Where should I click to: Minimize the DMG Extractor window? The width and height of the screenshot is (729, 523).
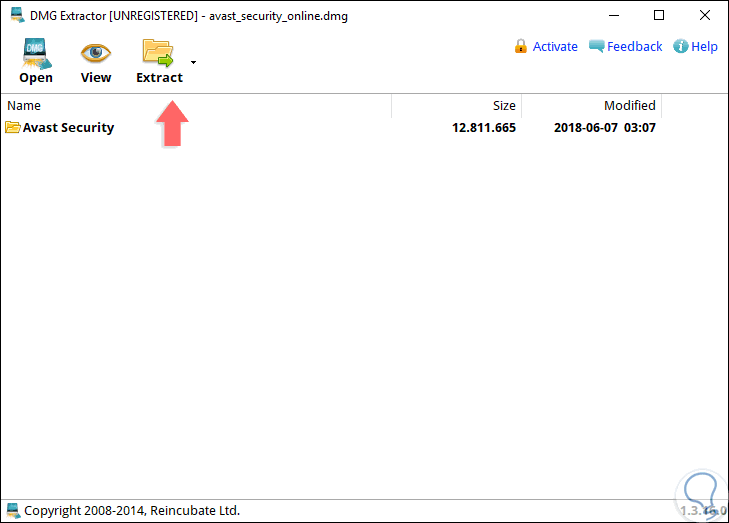(x=614, y=15)
